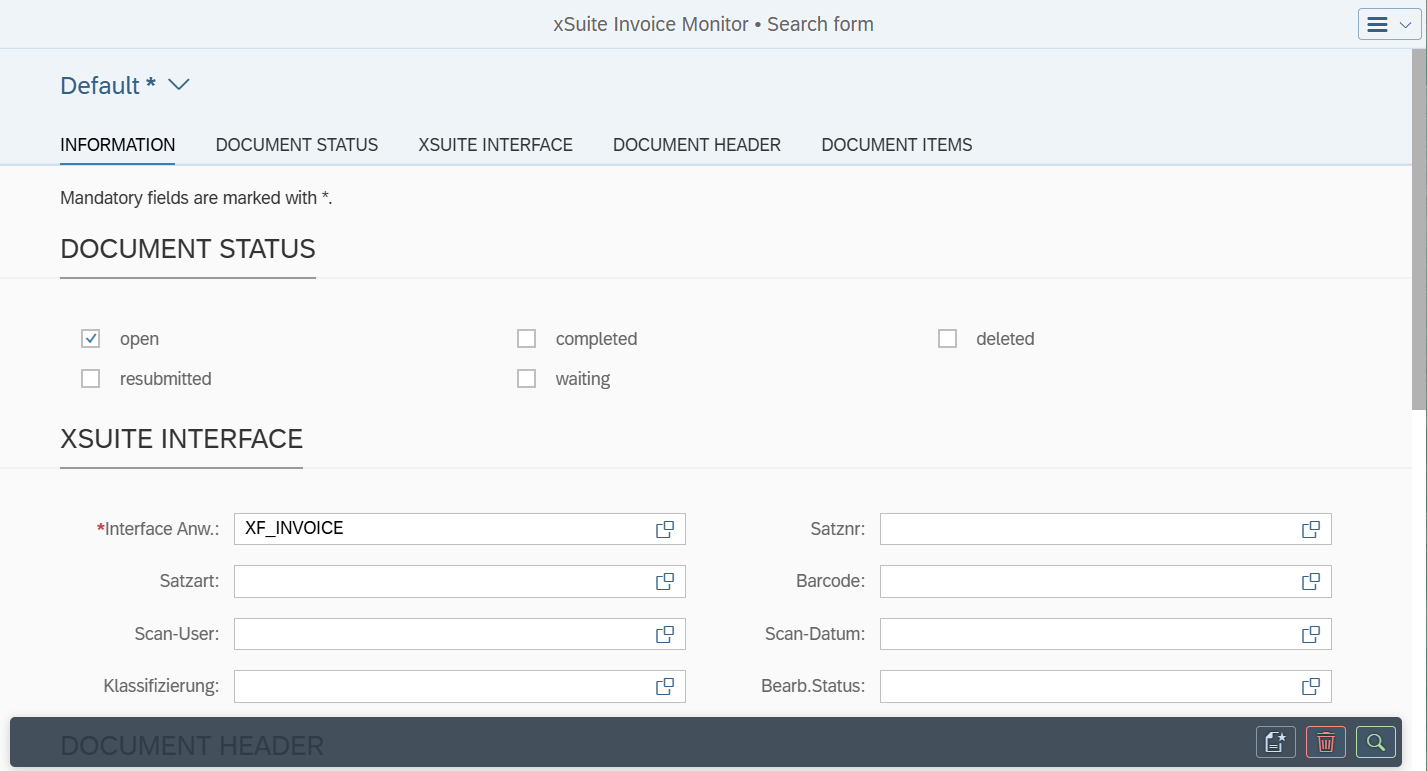1427x771 pixels.
Task: Open value help for Bearb.Status field
Action: (x=1309, y=686)
